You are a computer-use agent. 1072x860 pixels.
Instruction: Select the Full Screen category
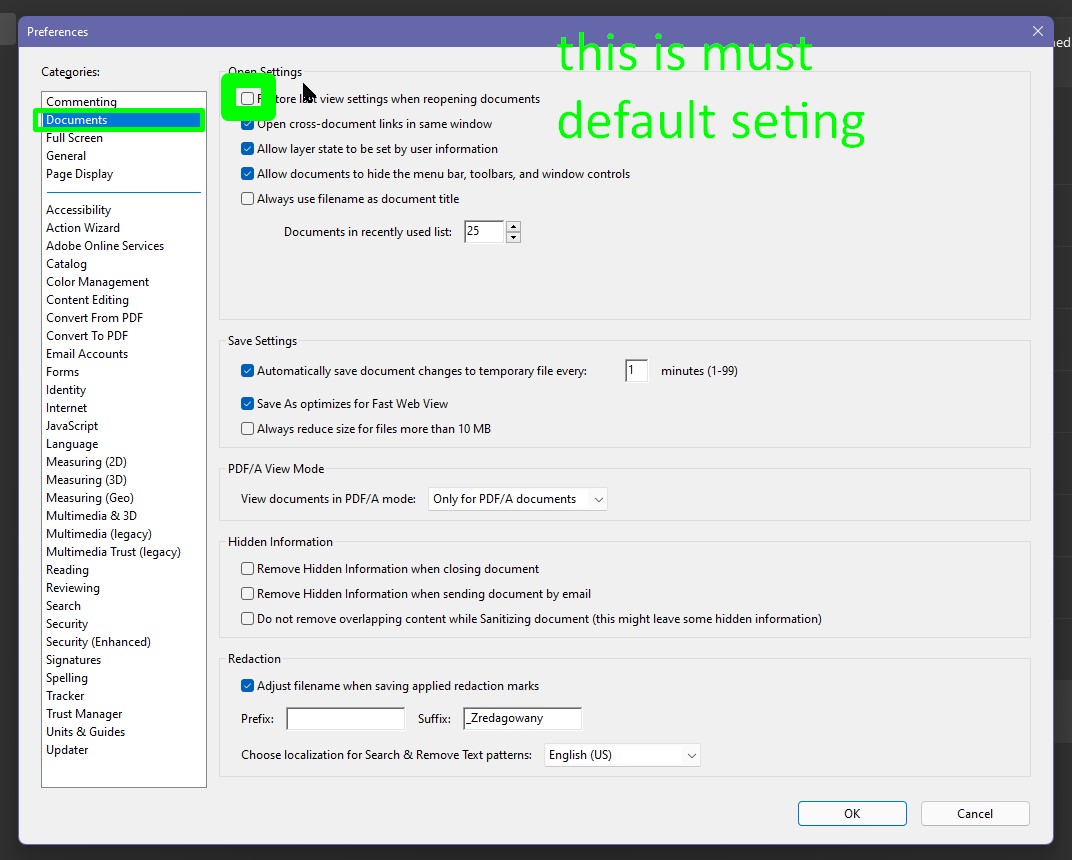pos(74,137)
